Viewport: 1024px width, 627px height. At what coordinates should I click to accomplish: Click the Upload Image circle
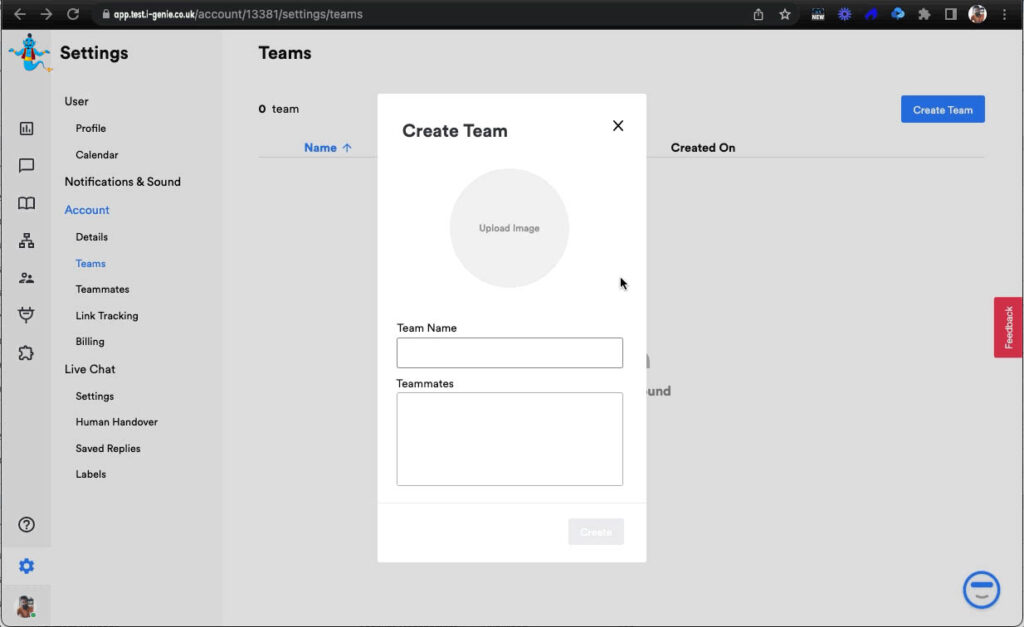[509, 228]
